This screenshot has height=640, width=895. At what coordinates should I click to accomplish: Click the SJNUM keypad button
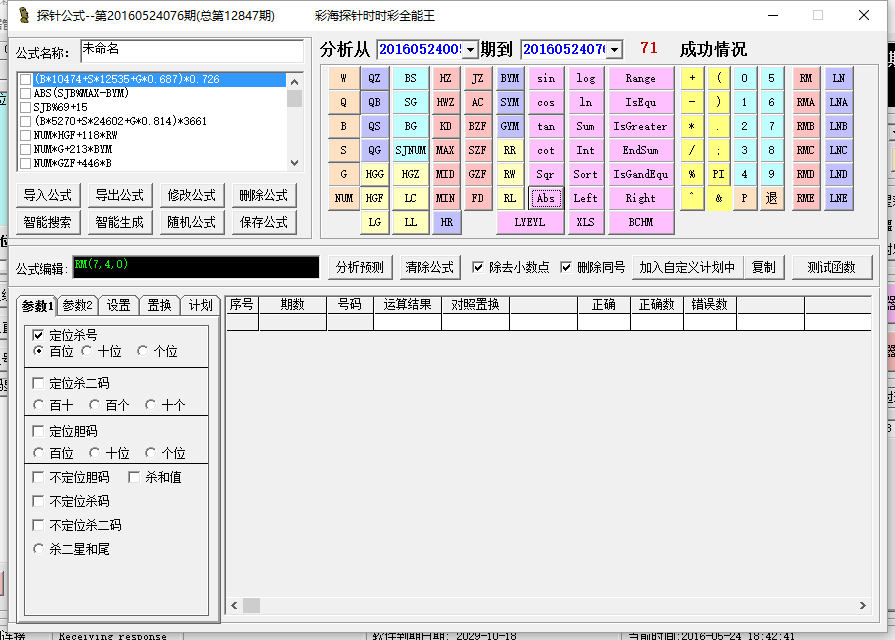[x=410, y=150]
